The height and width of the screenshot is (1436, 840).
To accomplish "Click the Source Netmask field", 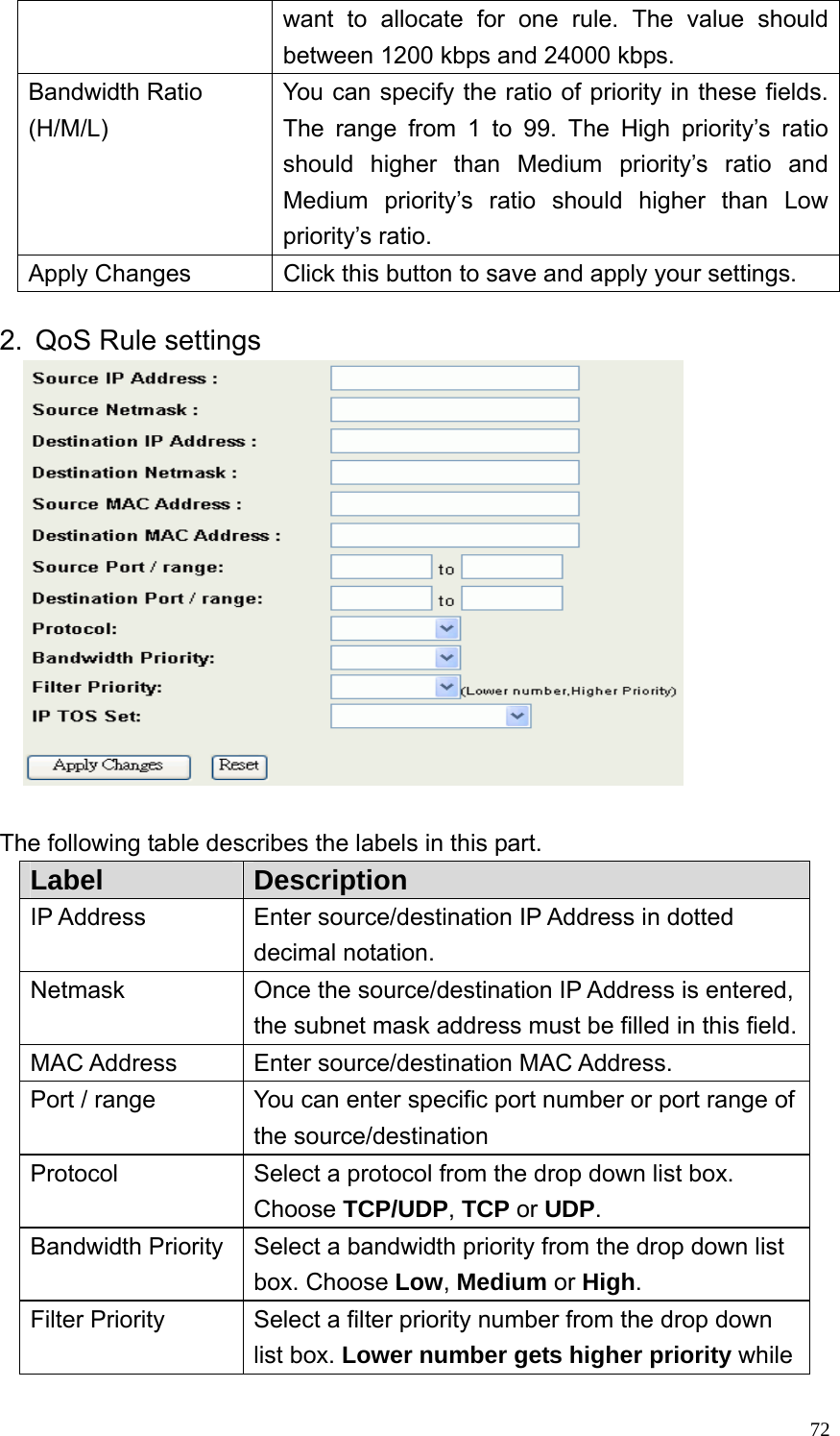I will point(455,409).
